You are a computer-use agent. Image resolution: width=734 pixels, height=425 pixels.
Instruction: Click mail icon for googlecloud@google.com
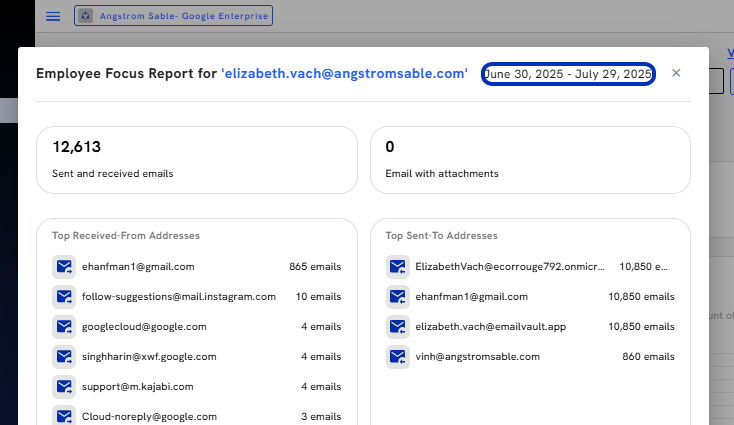64,327
